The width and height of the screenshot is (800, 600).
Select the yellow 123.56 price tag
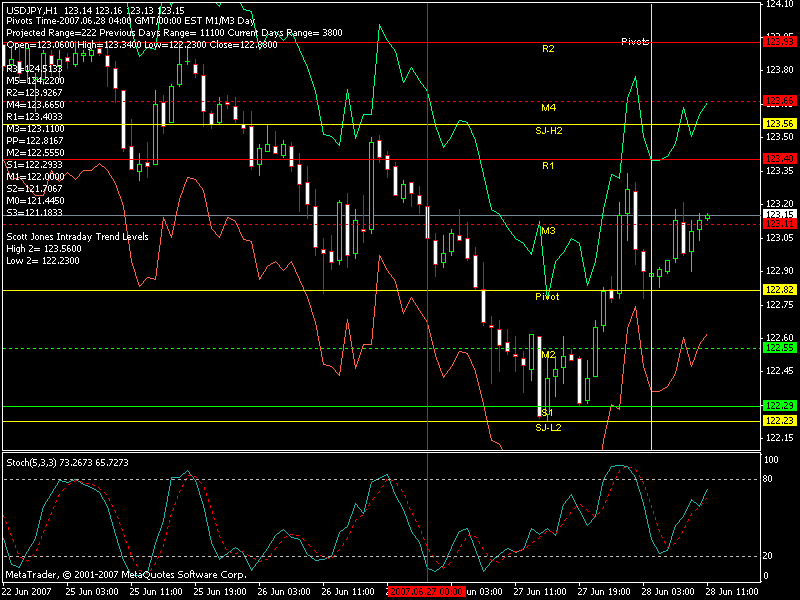pyautogui.click(x=778, y=123)
